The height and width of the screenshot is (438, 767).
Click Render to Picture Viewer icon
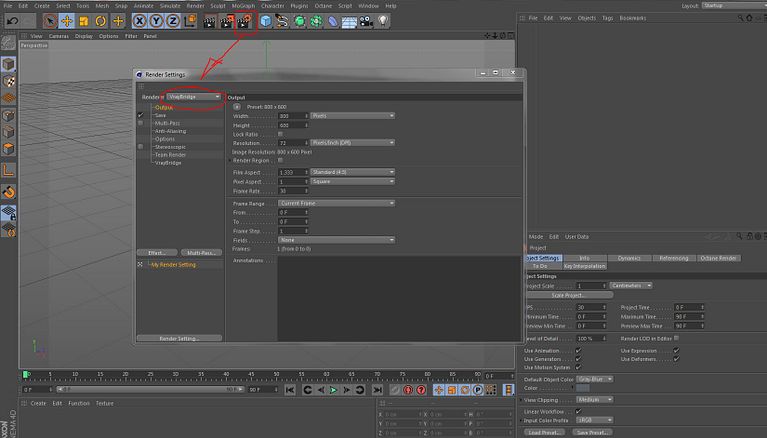(x=227, y=22)
